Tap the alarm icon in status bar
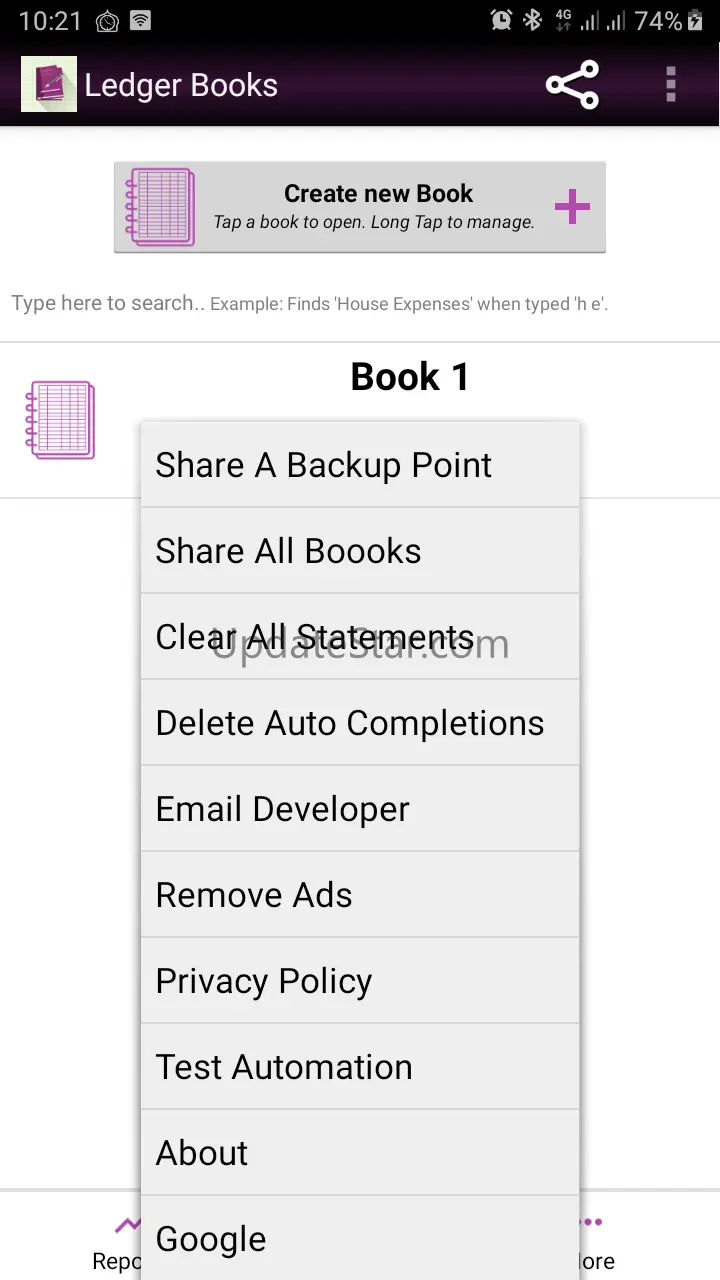The image size is (720, 1280). coord(501,20)
